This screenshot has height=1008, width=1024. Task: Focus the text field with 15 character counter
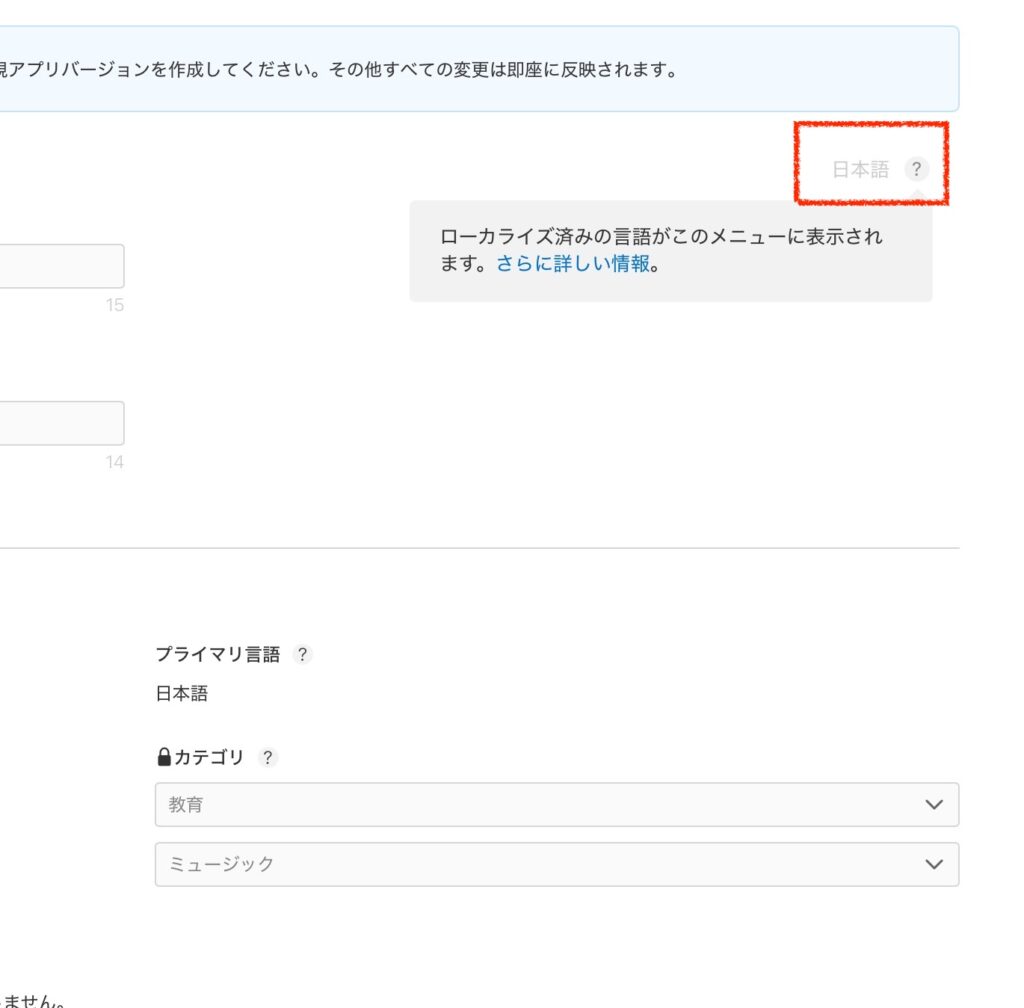[60, 267]
